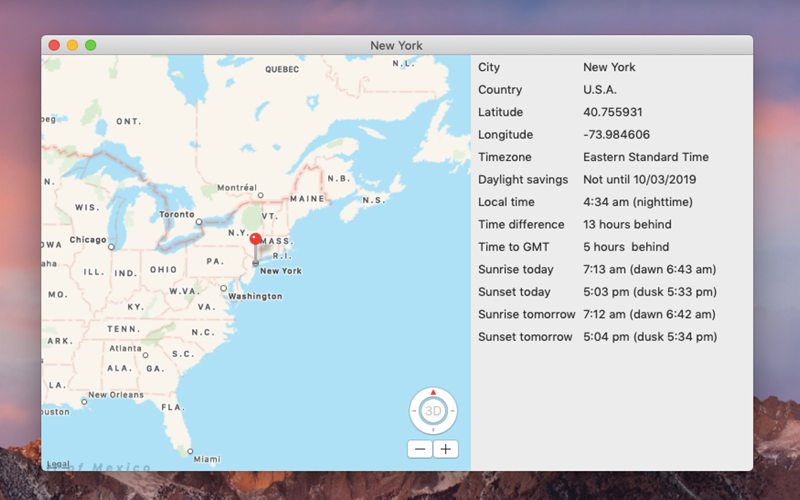
Task: Select the Washington city marker
Action: (x=223, y=288)
